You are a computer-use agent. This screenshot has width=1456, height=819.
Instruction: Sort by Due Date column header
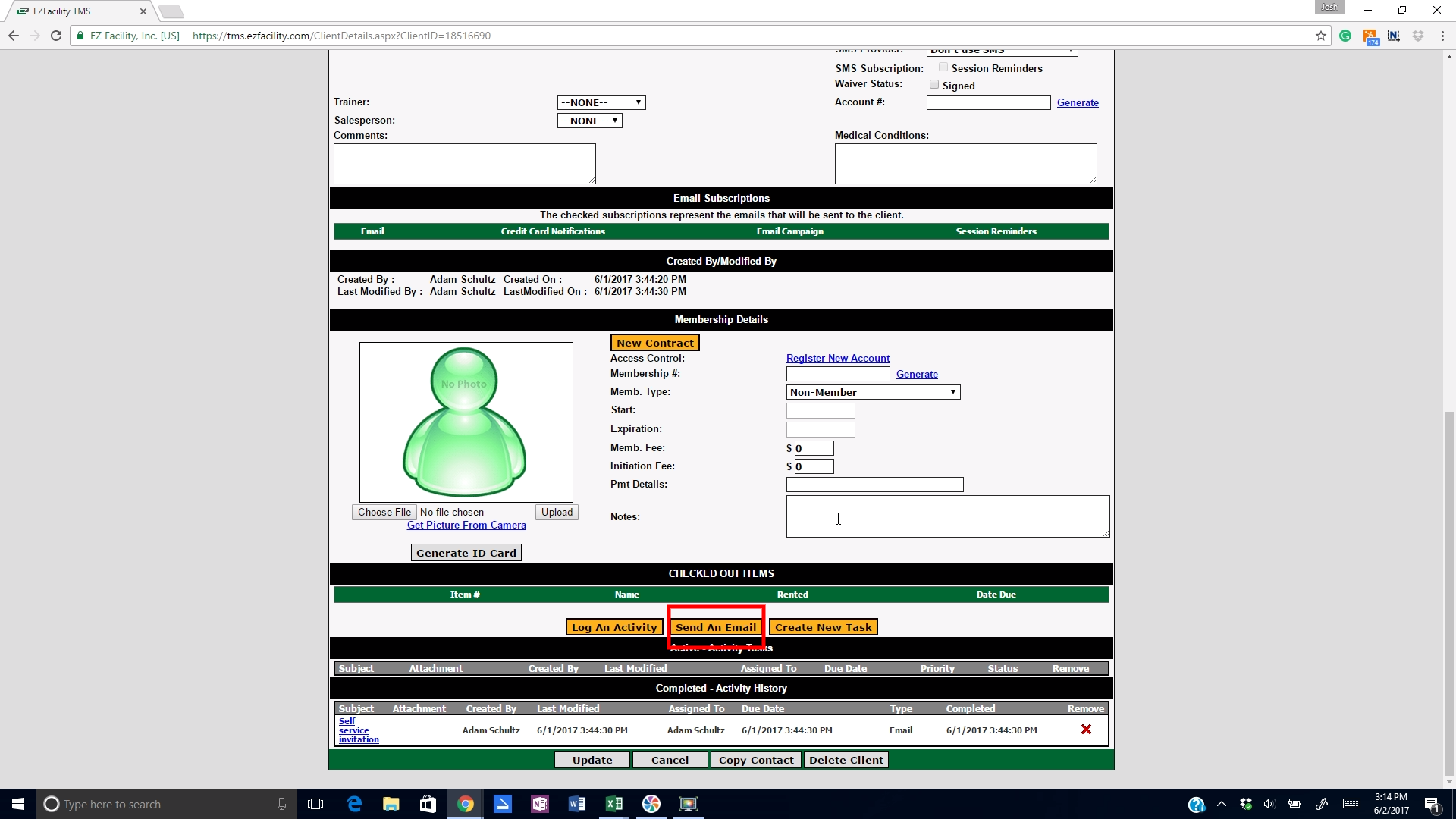pos(845,668)
